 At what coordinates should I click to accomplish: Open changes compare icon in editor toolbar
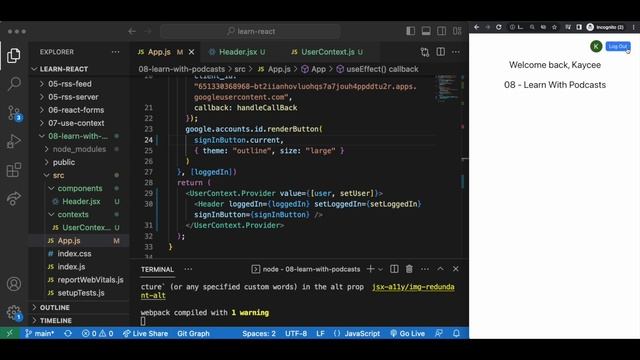coord(425,52)
